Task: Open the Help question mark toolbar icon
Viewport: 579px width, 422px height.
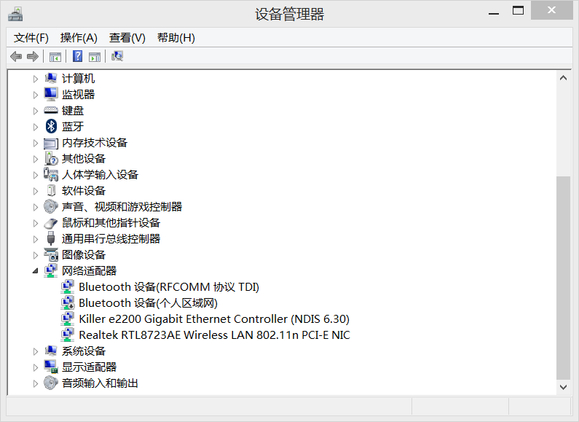Action: [78, 56]
